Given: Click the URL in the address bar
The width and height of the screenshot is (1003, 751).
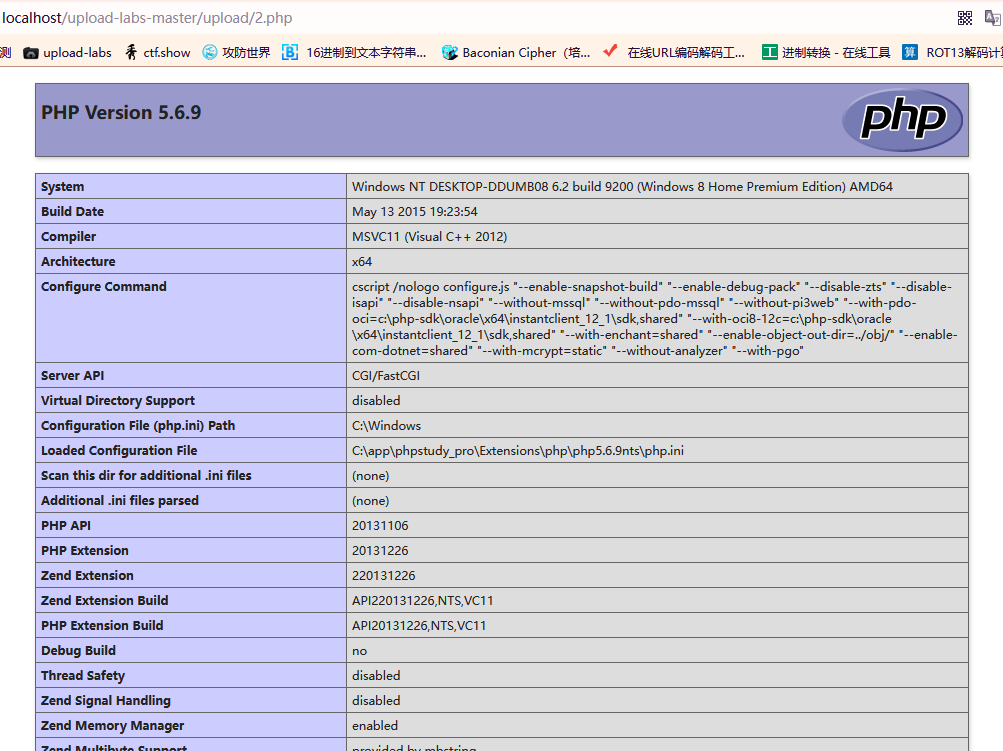Looking at the screenshot, I should point(147,18).
